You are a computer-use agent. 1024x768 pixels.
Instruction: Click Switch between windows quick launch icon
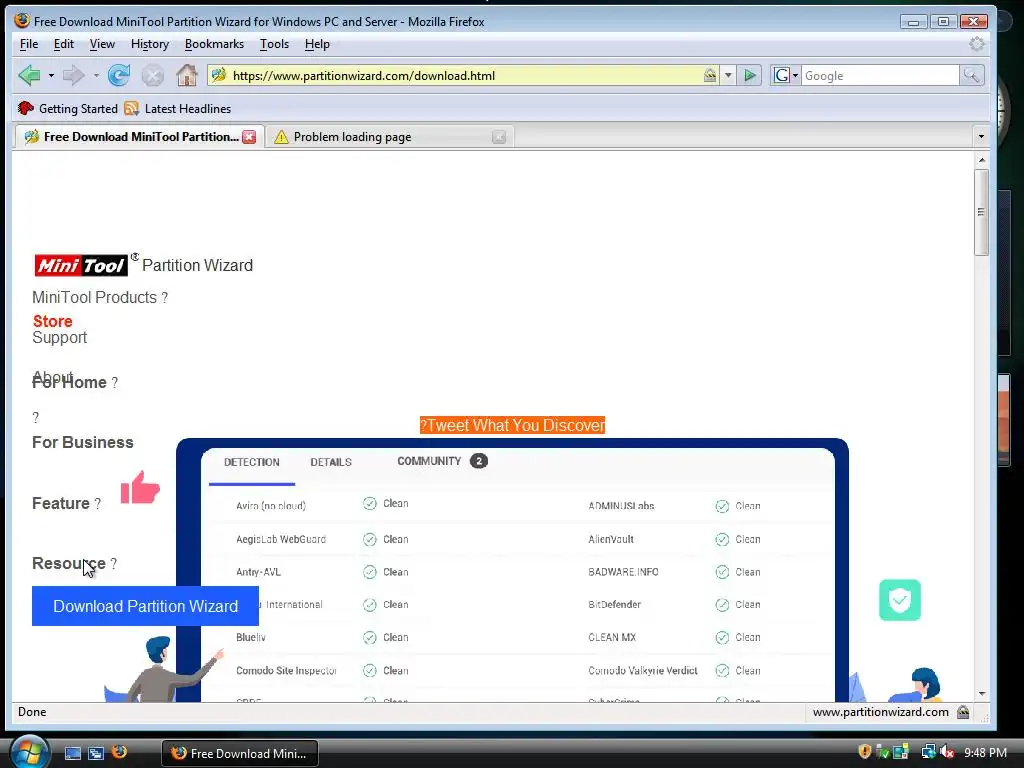pyautogui.click(x=96, y=753)
